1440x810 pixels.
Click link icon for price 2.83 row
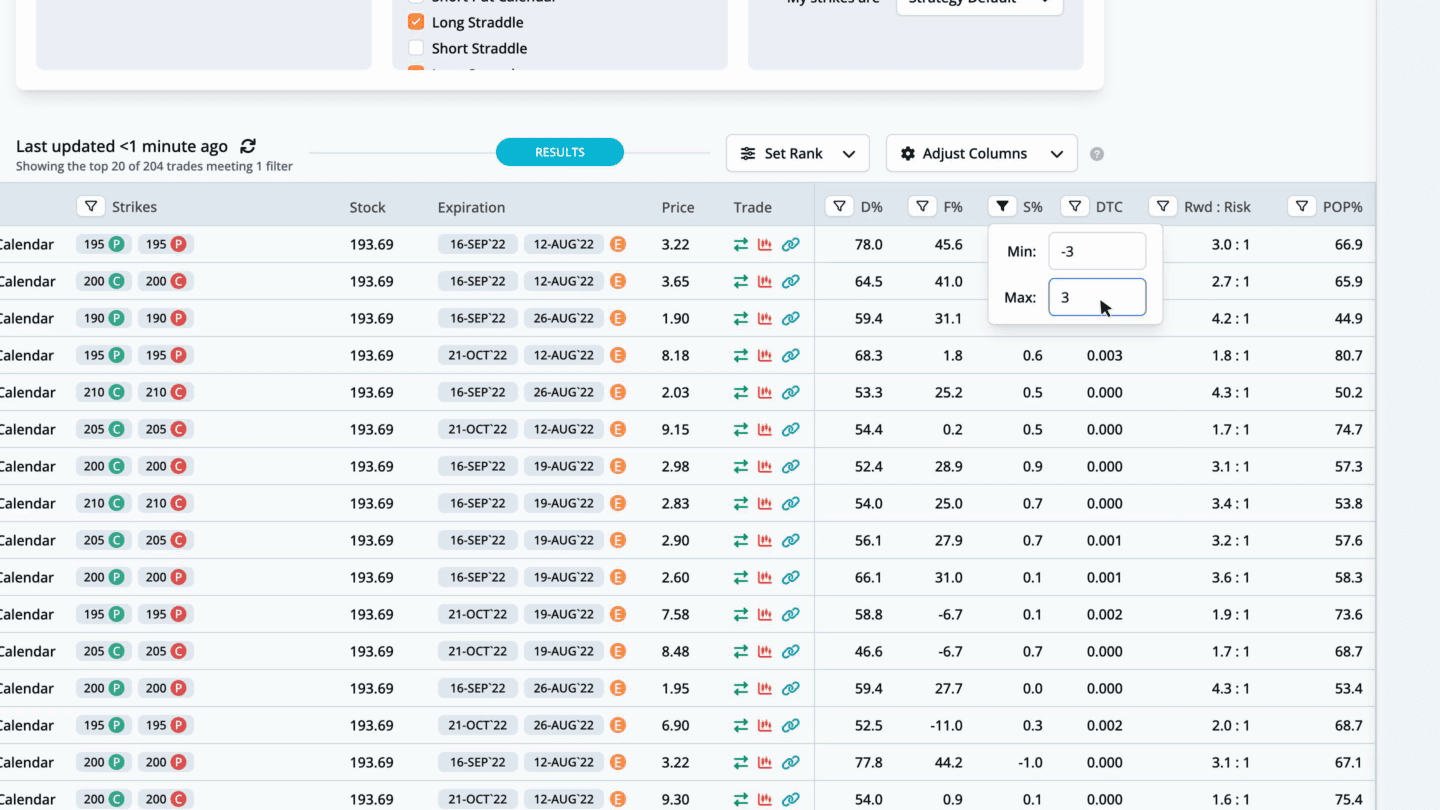tap(790, 504)
